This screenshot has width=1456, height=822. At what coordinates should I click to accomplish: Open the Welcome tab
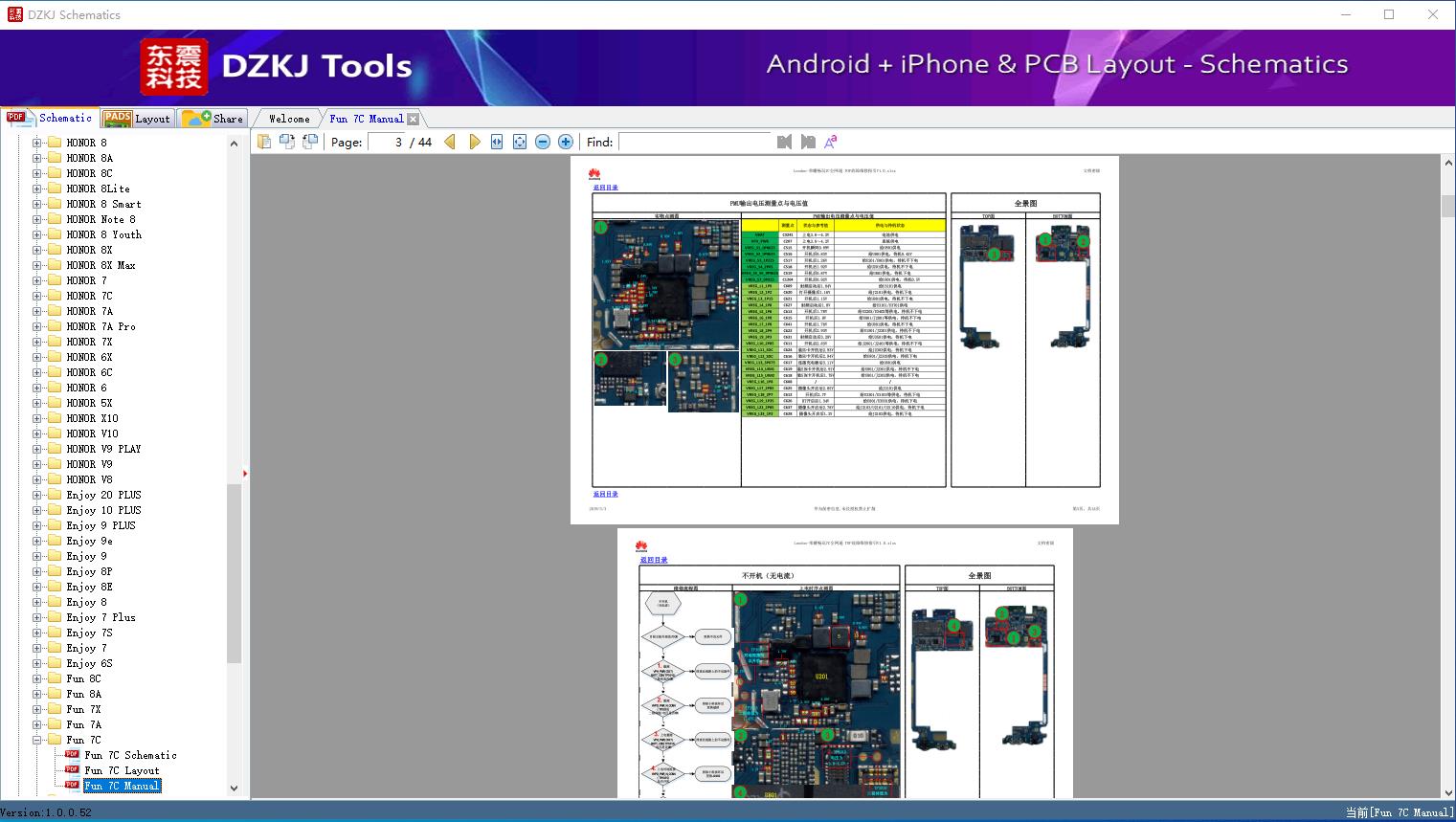[x=288, y=119]
